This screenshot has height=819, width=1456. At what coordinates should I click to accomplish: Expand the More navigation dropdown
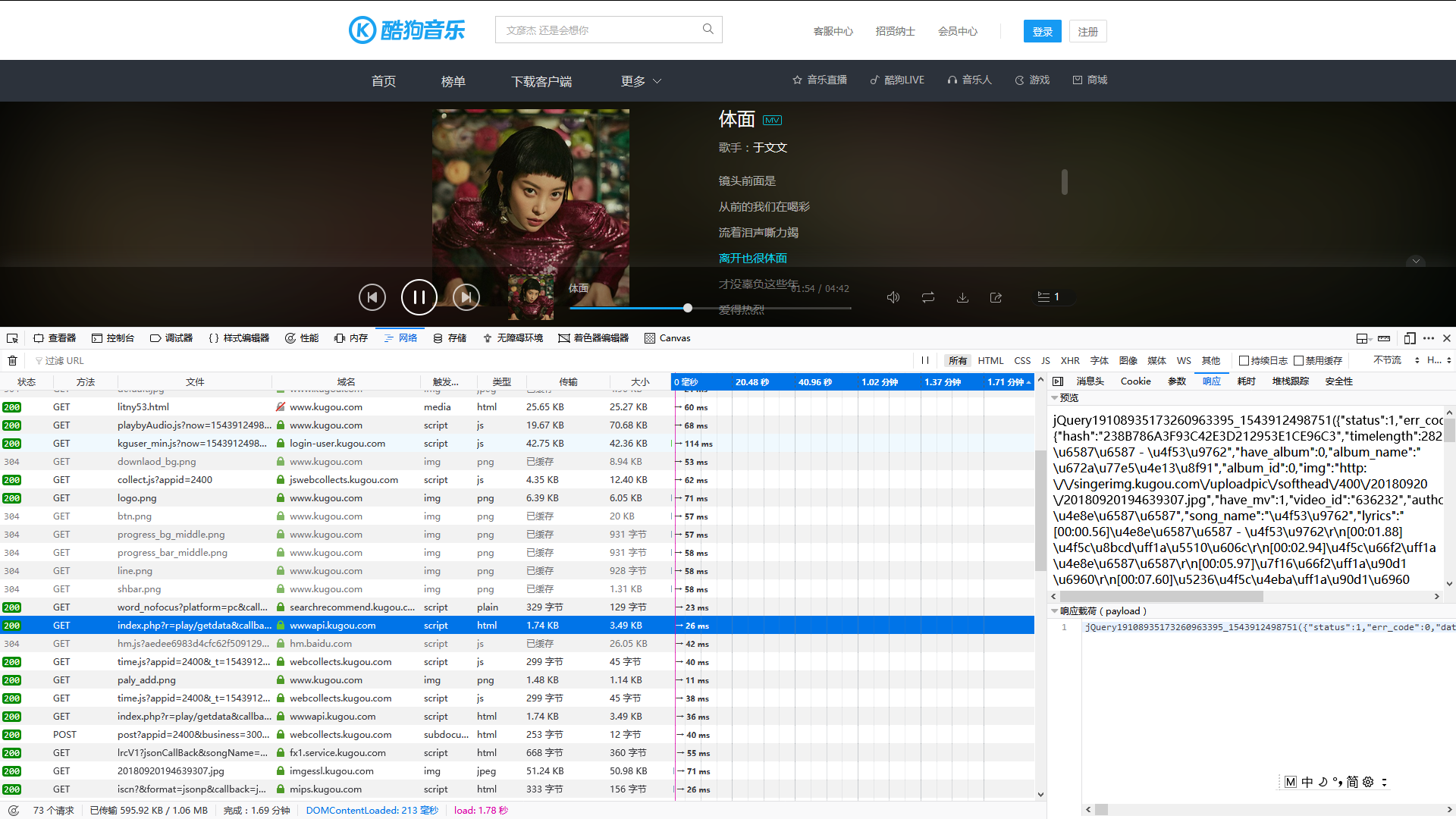641,81
